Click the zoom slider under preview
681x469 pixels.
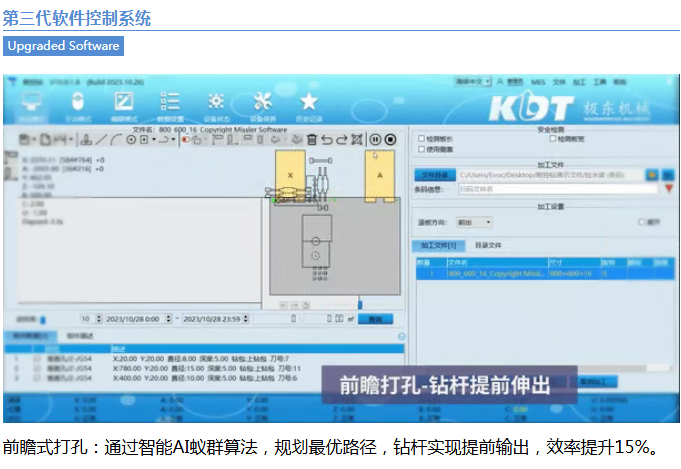[360, 305]
